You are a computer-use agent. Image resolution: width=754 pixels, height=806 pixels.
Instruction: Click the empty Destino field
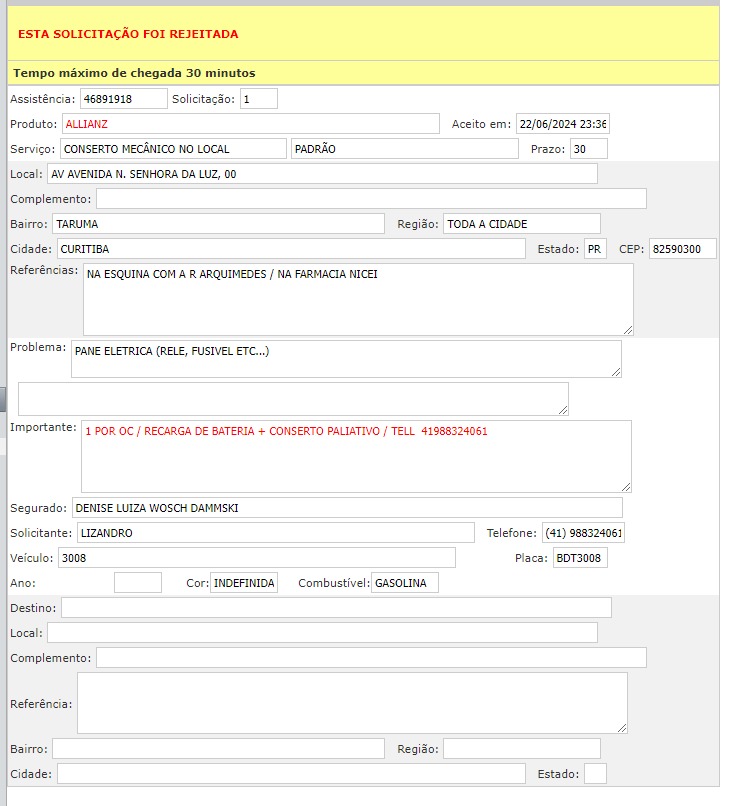click(336, 608)
